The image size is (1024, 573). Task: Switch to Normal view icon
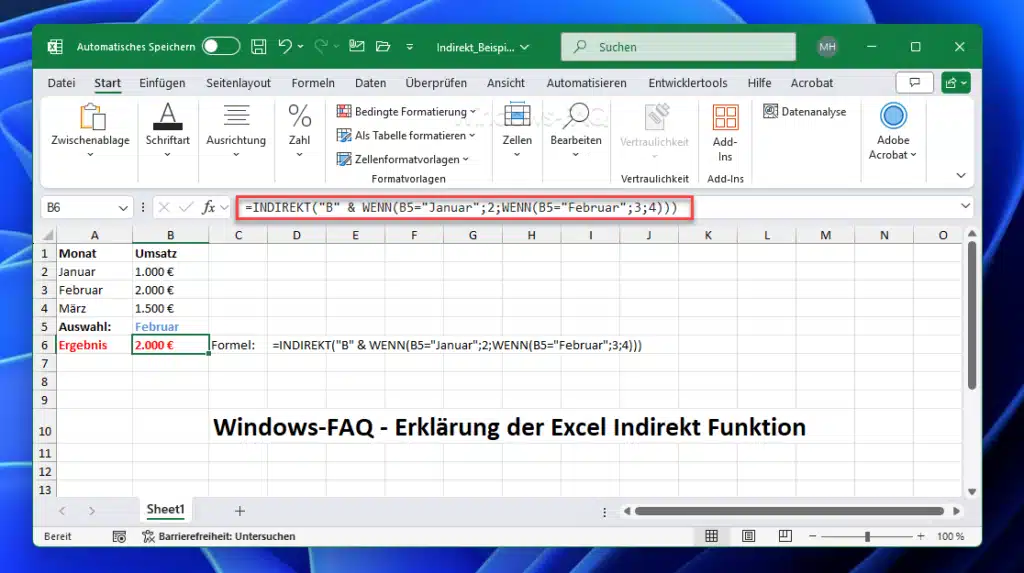click(711, 536)
